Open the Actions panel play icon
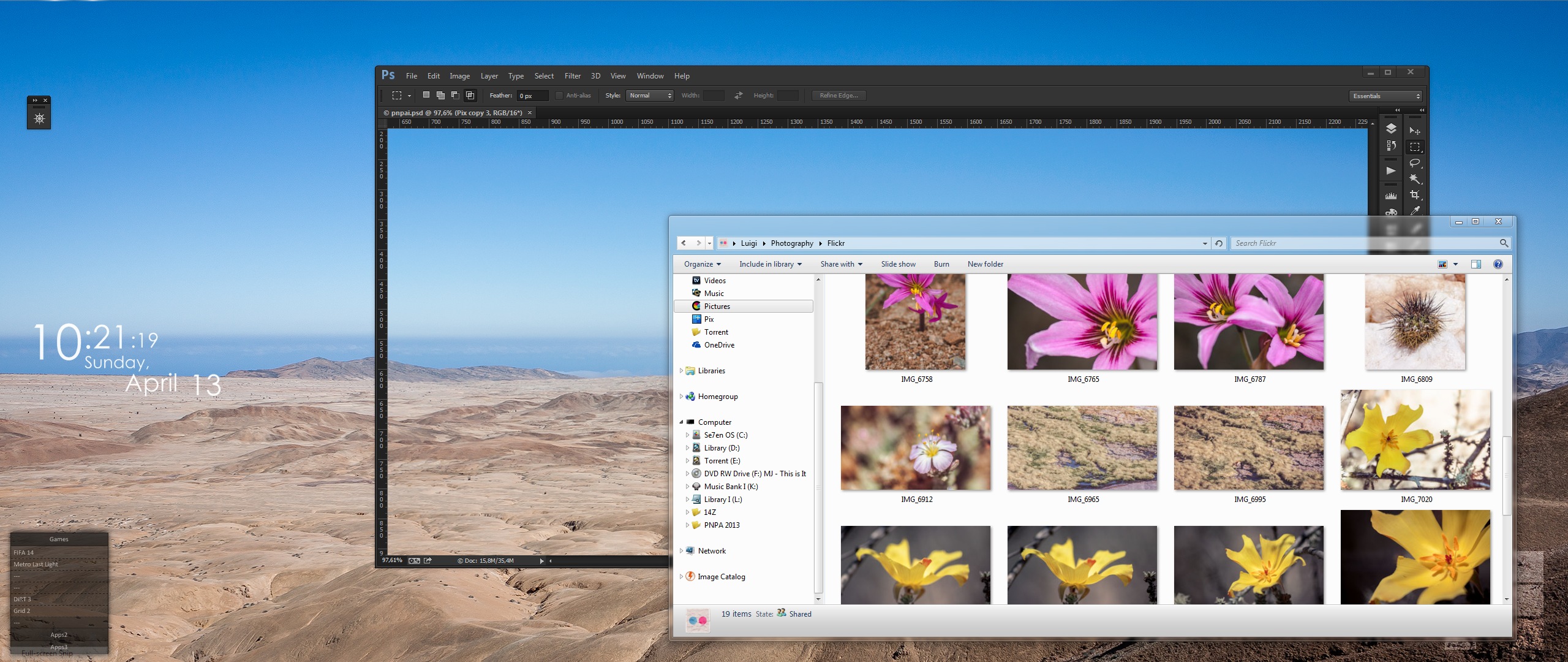This screenshot has width=1568, height=662. click(1391, 170)
